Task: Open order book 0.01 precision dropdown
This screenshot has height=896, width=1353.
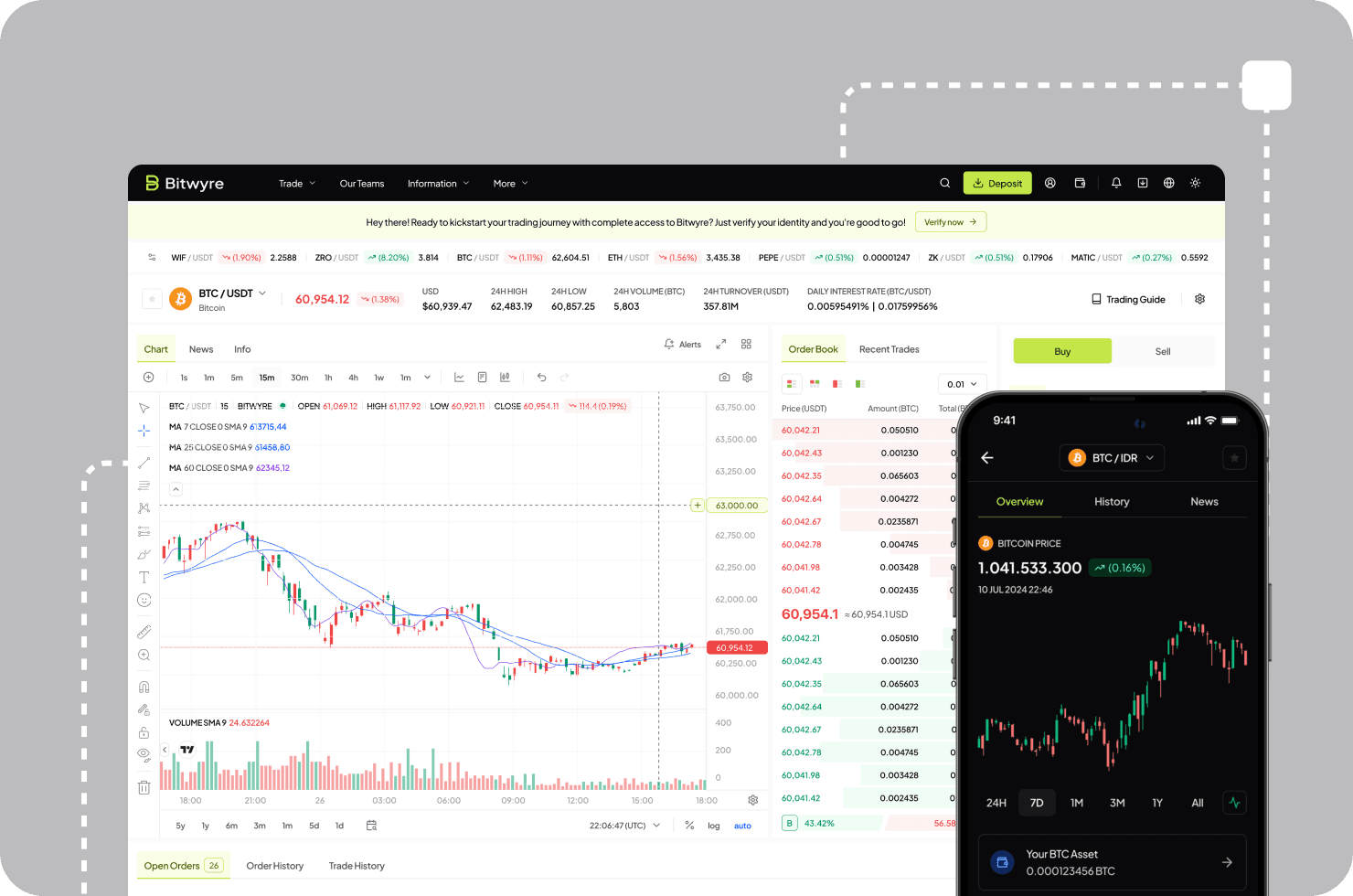Action: point(963,384)
